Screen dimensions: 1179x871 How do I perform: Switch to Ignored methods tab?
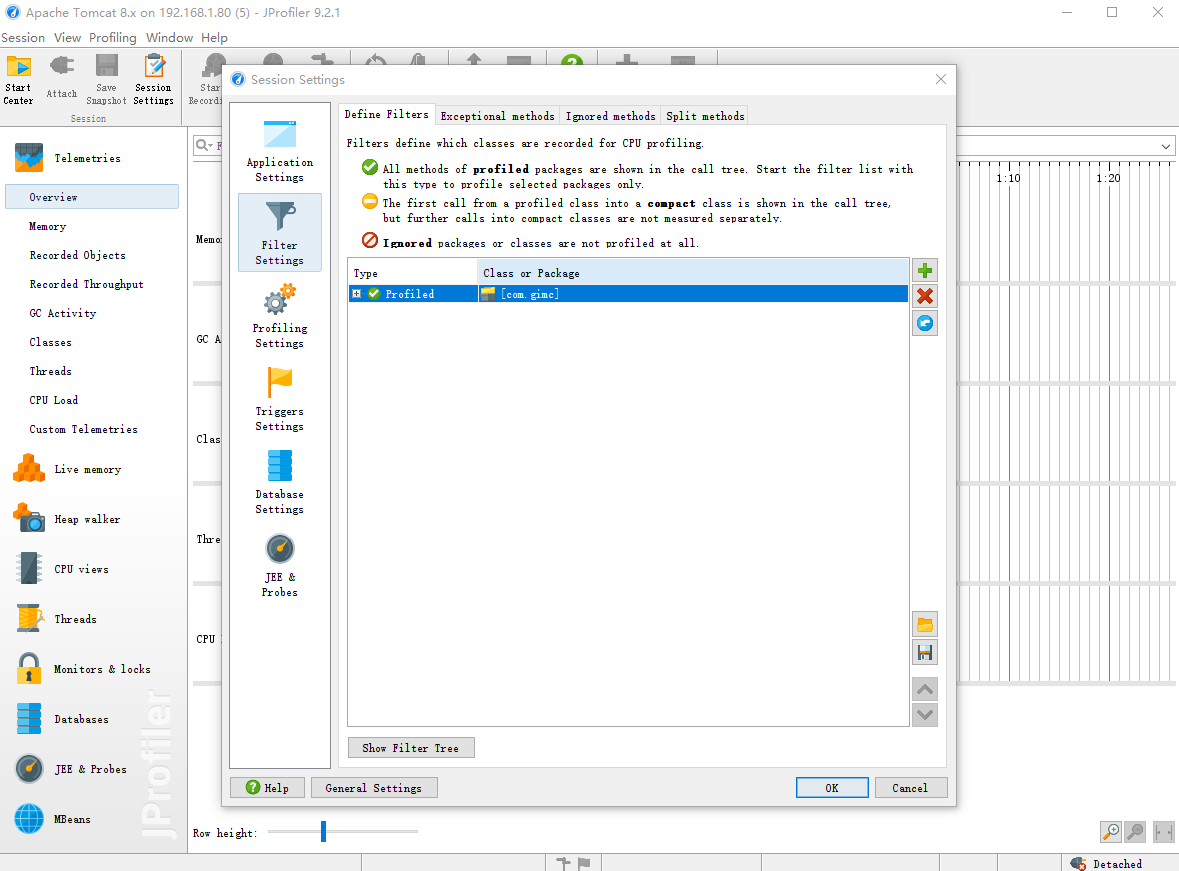point(611,116)
